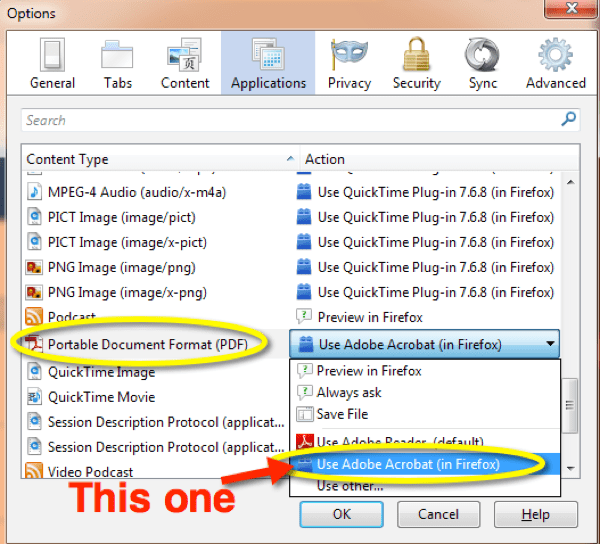The width and height of the screenshot is (600, 544).
Task: Click the Always ask question-mark icon
Action: click(305, 392)
